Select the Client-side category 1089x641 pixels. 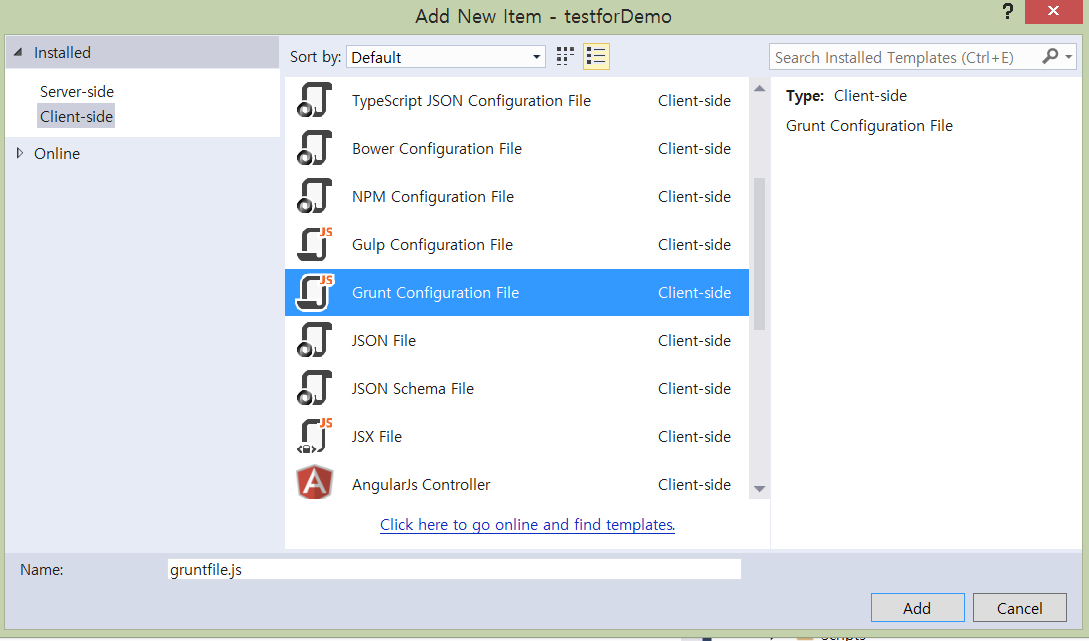(76, 117)
